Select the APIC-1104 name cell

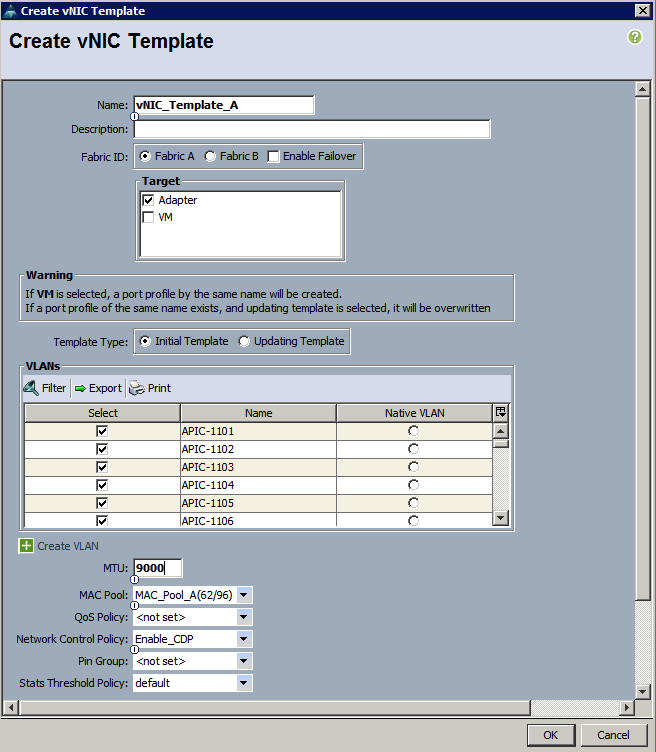coord(258,485)
